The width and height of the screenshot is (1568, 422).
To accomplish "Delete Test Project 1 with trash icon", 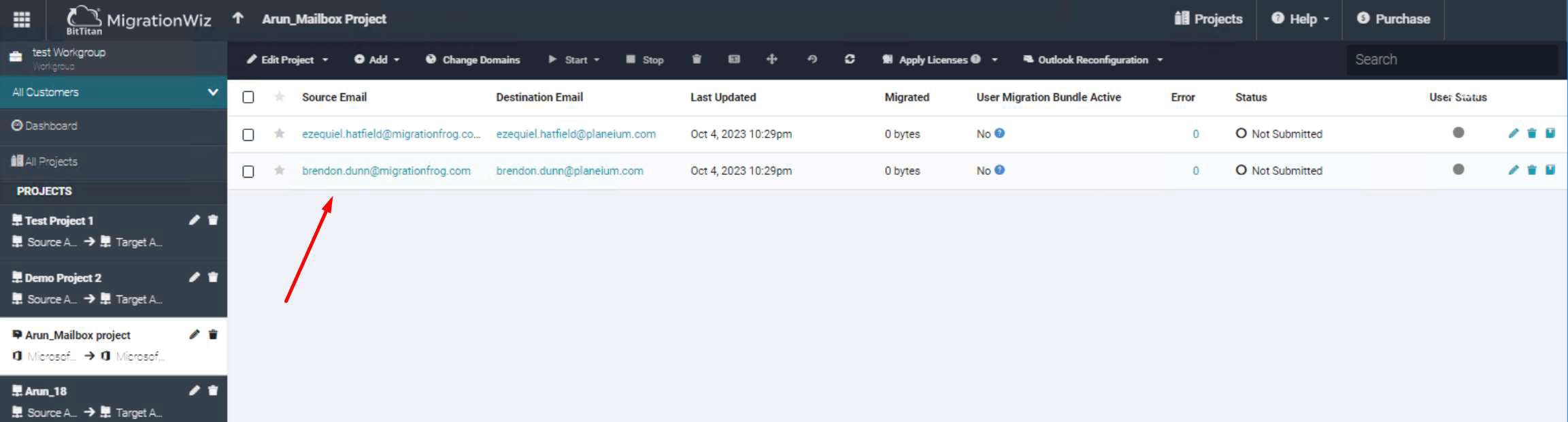I will tap(213, 220).
